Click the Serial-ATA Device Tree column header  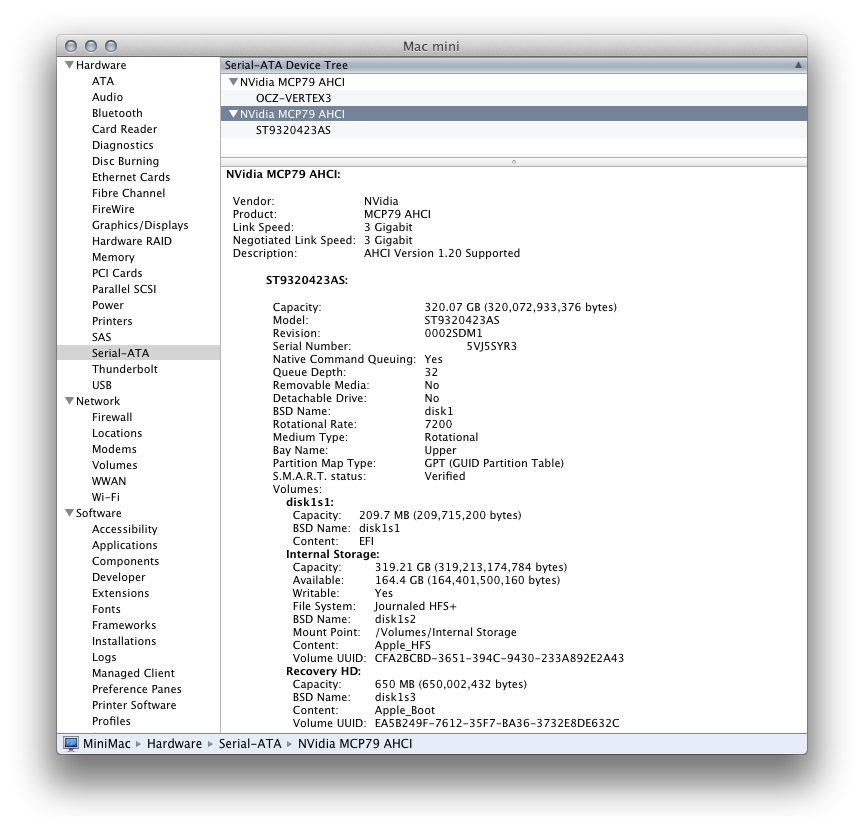[x=514, y=65]
